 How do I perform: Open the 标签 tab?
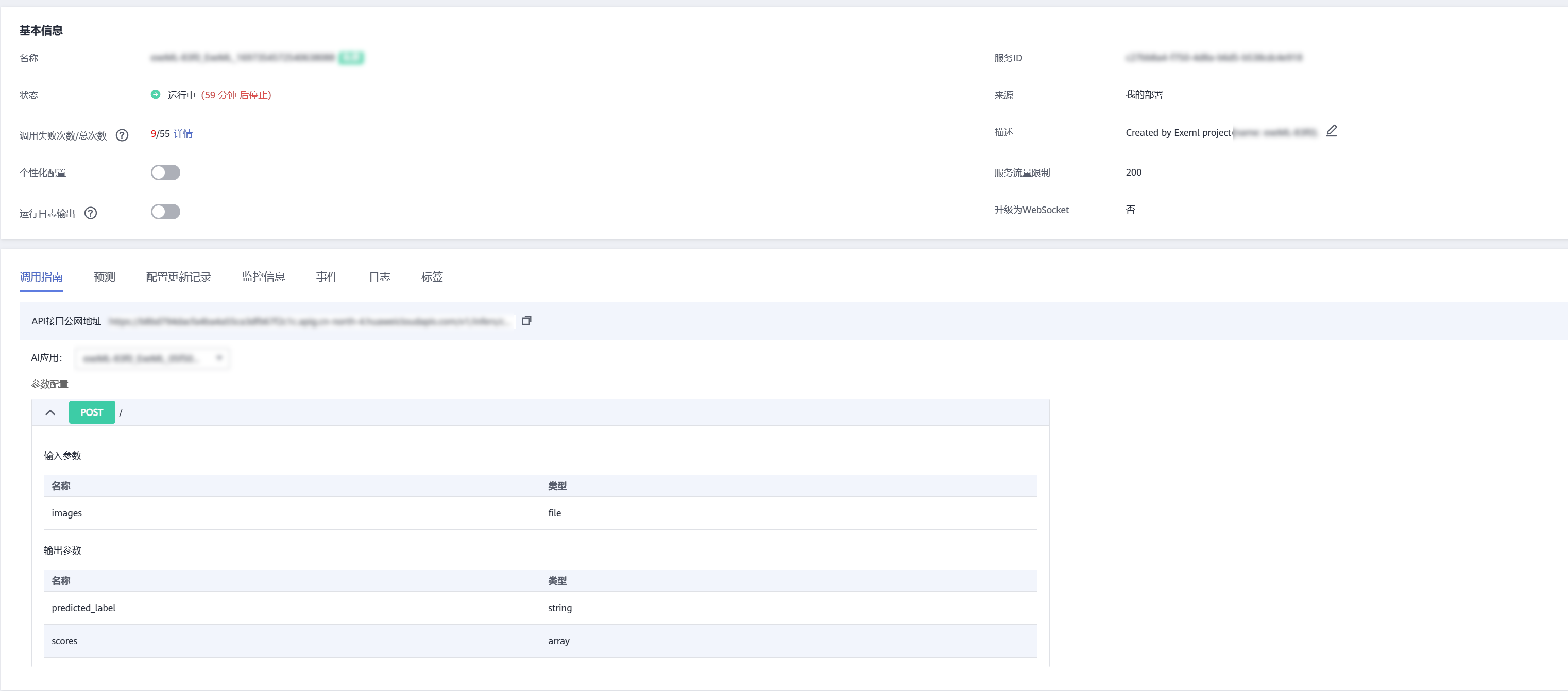click(432, 277)
